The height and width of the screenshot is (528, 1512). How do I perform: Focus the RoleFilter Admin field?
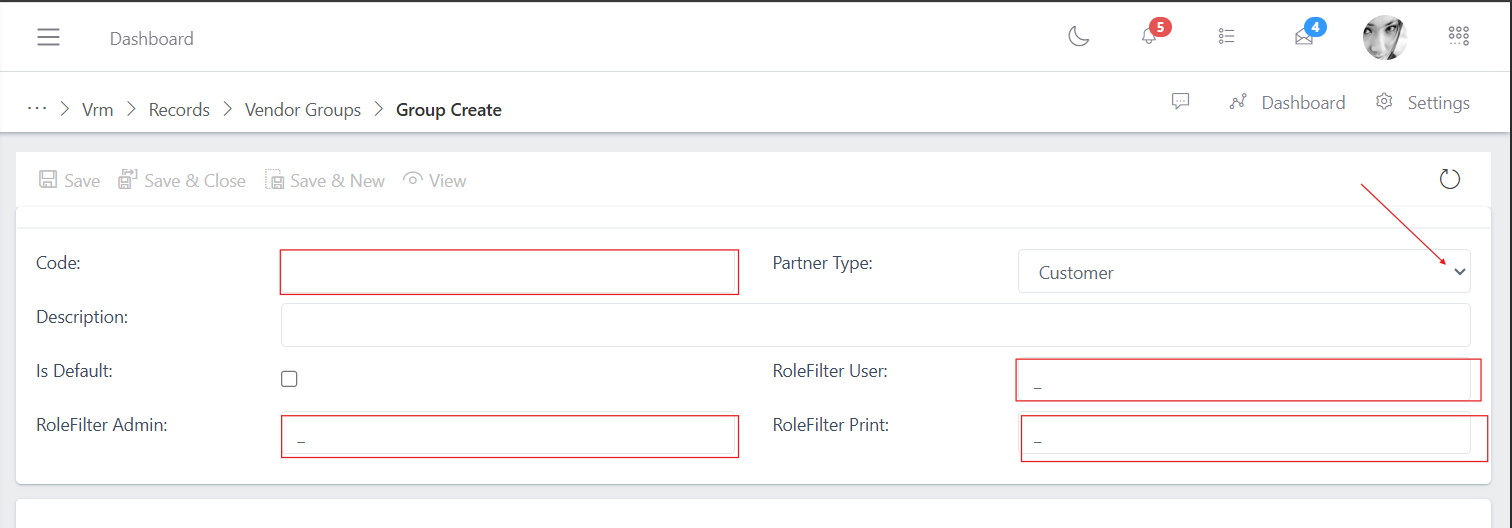[x=509, y=436]
